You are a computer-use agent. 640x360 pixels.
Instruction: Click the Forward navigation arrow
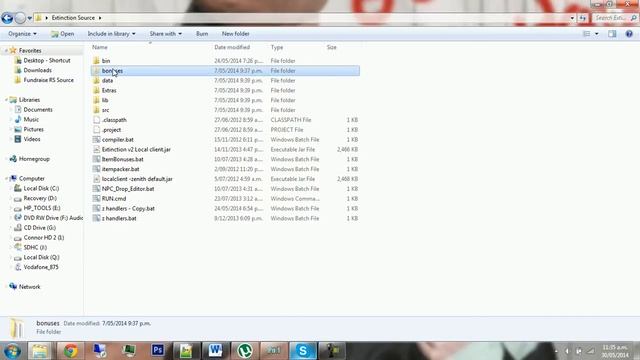tap(20, 18)
